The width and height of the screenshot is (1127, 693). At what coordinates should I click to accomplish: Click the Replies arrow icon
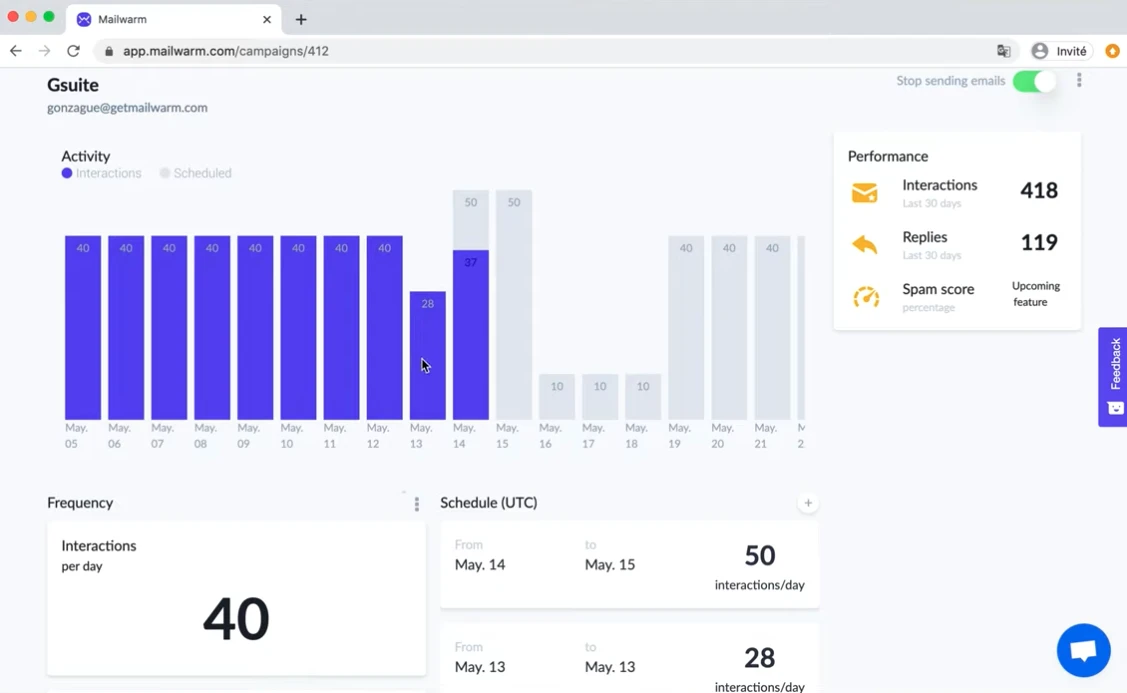pyautogui.click(x=864, y=245)
